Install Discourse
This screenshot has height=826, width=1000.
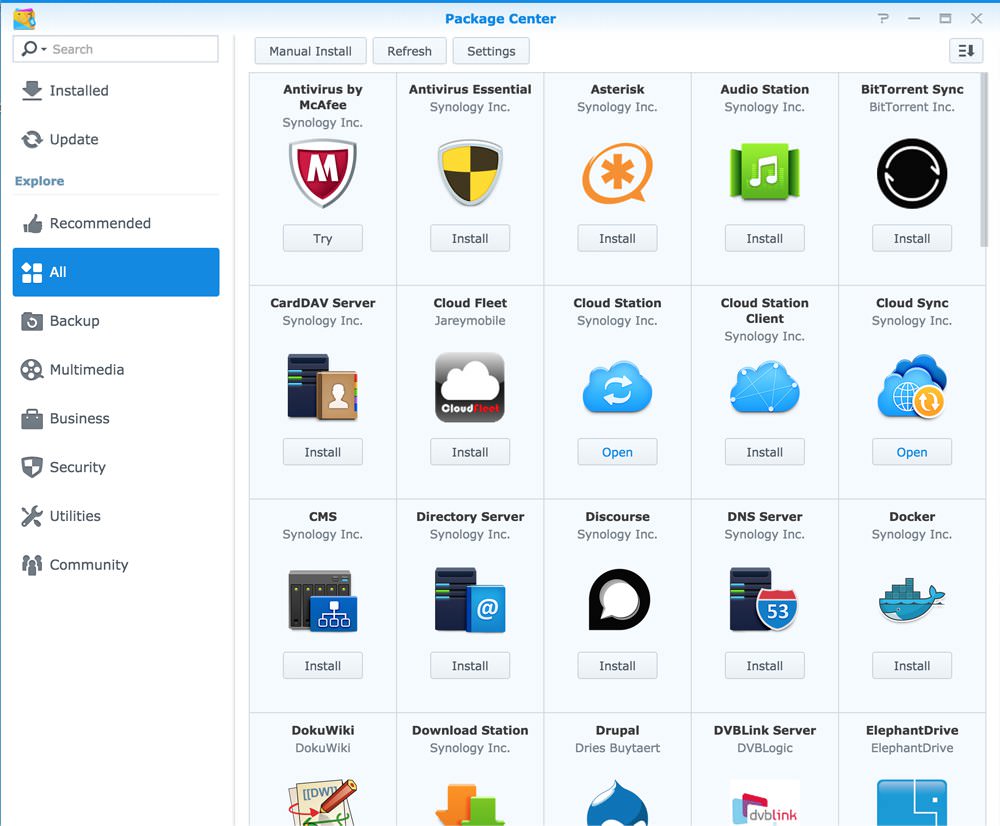tap(617, 666)
